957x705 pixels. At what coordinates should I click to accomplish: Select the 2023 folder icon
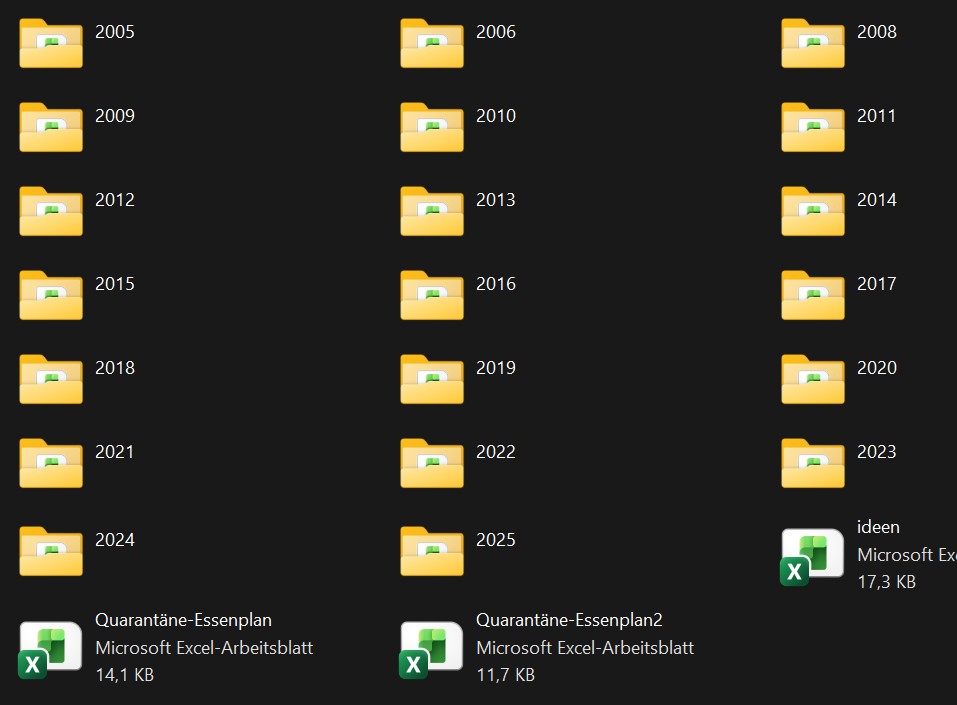[x=813, y=463]
